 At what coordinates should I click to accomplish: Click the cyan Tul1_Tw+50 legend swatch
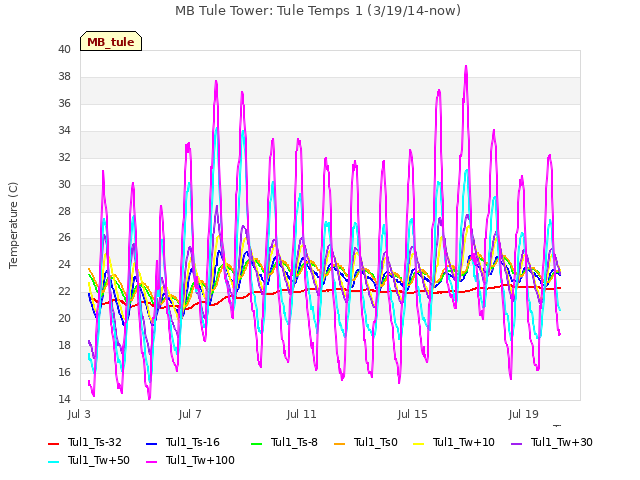point(53,461)
